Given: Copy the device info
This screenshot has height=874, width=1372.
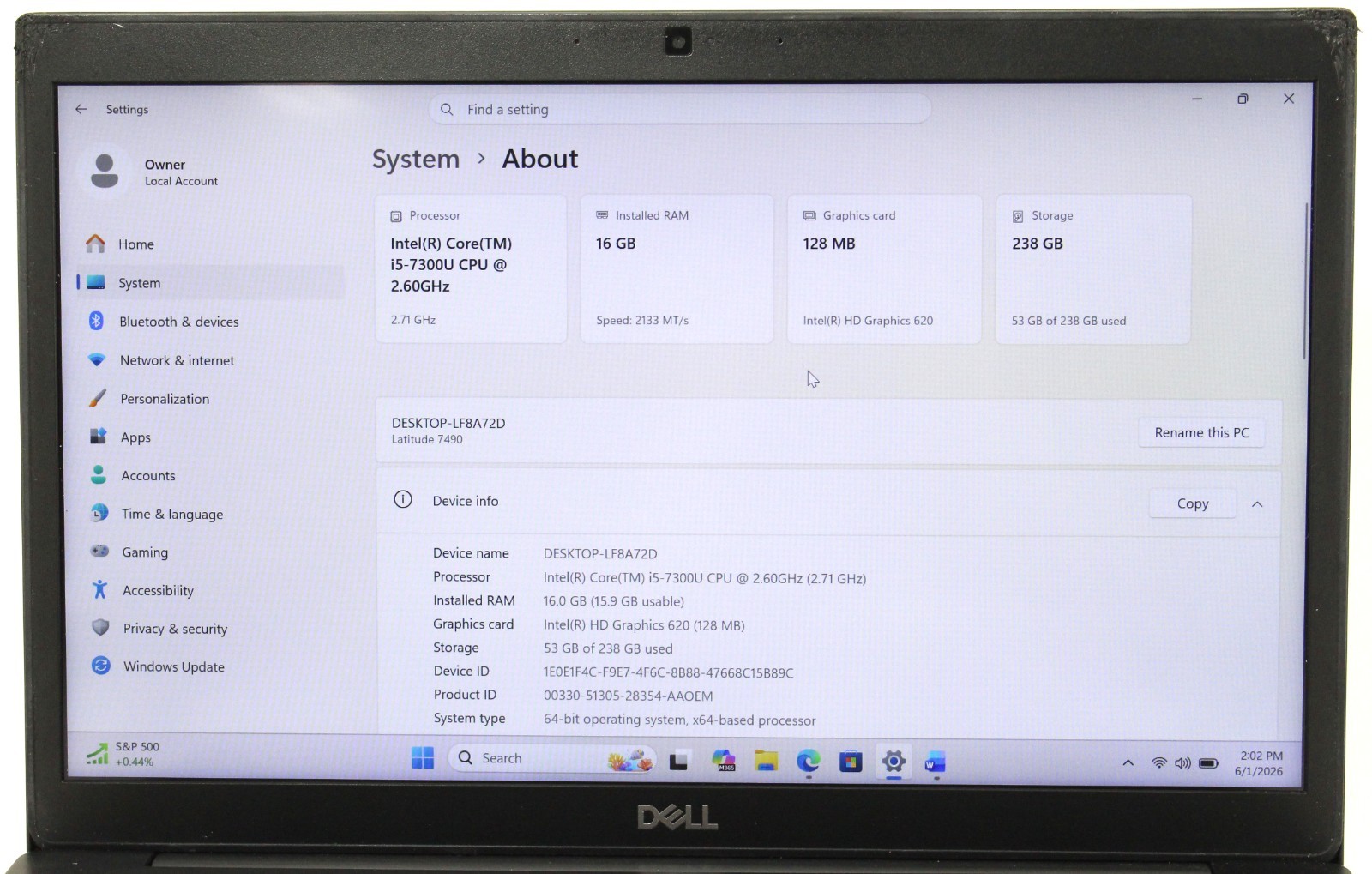Looking at the screenshot, I should [x=1193, y=503].
